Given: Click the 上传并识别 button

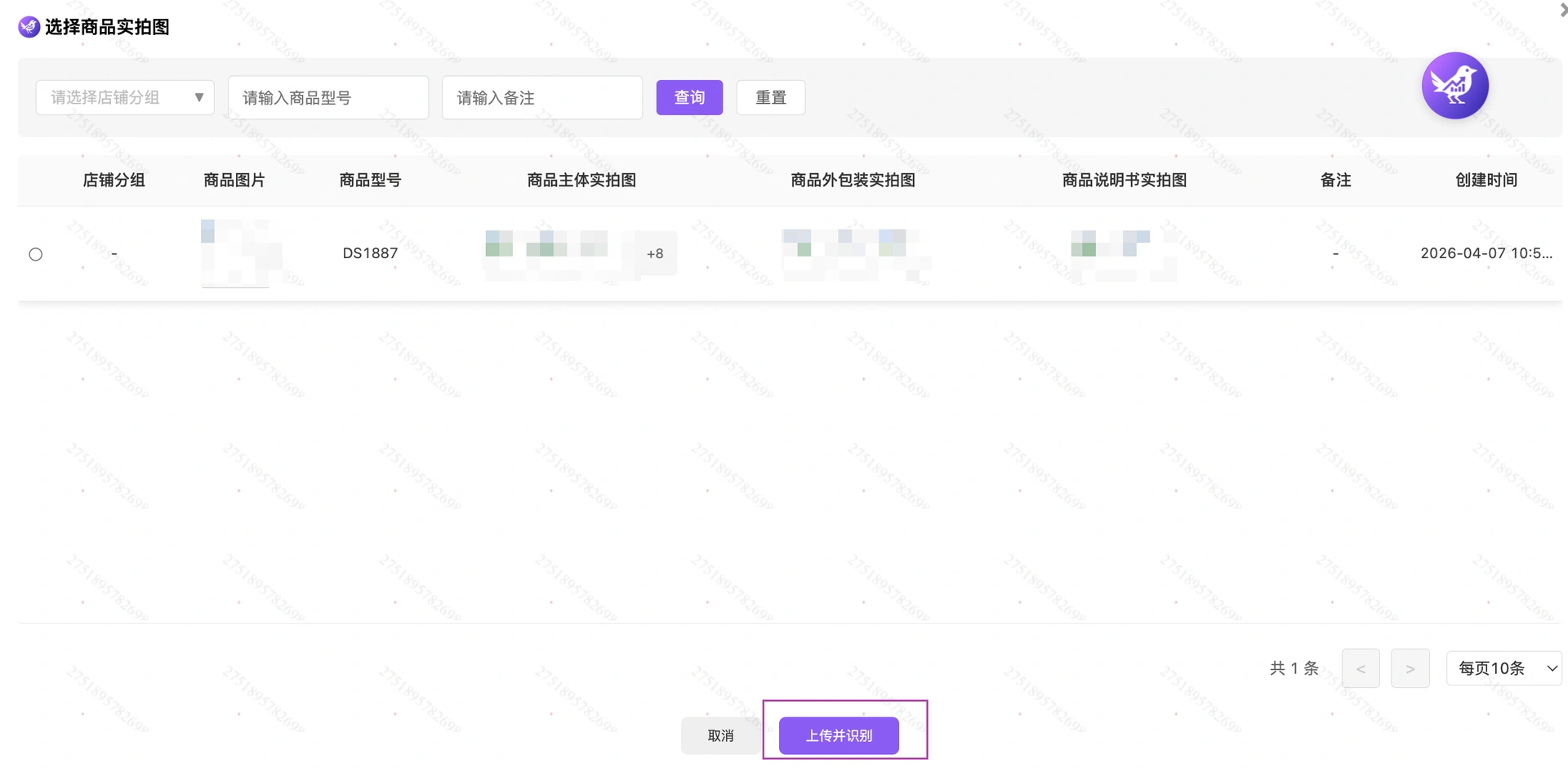Looking at the screenshot, I should 839,735.
